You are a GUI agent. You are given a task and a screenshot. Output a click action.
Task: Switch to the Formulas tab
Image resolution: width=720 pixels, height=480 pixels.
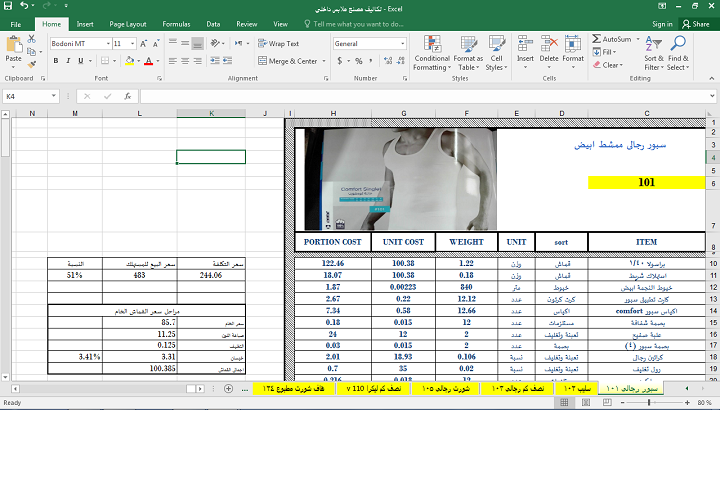click(176, 24)
